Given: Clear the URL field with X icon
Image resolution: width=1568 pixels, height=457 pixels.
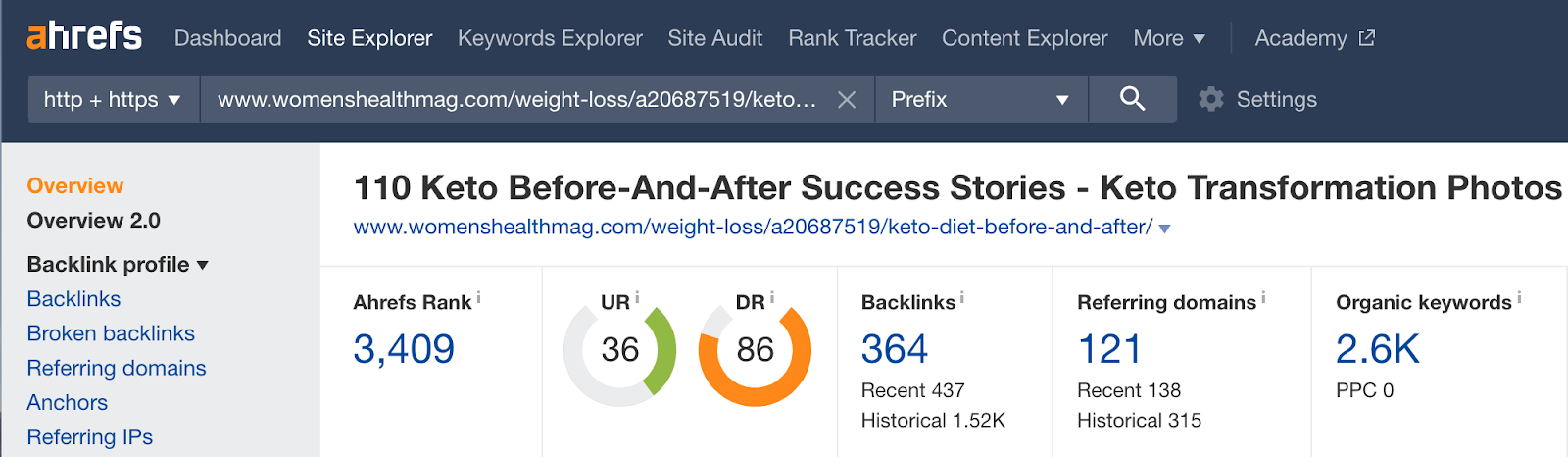Looking at the screenshot, I should point(847,100).
